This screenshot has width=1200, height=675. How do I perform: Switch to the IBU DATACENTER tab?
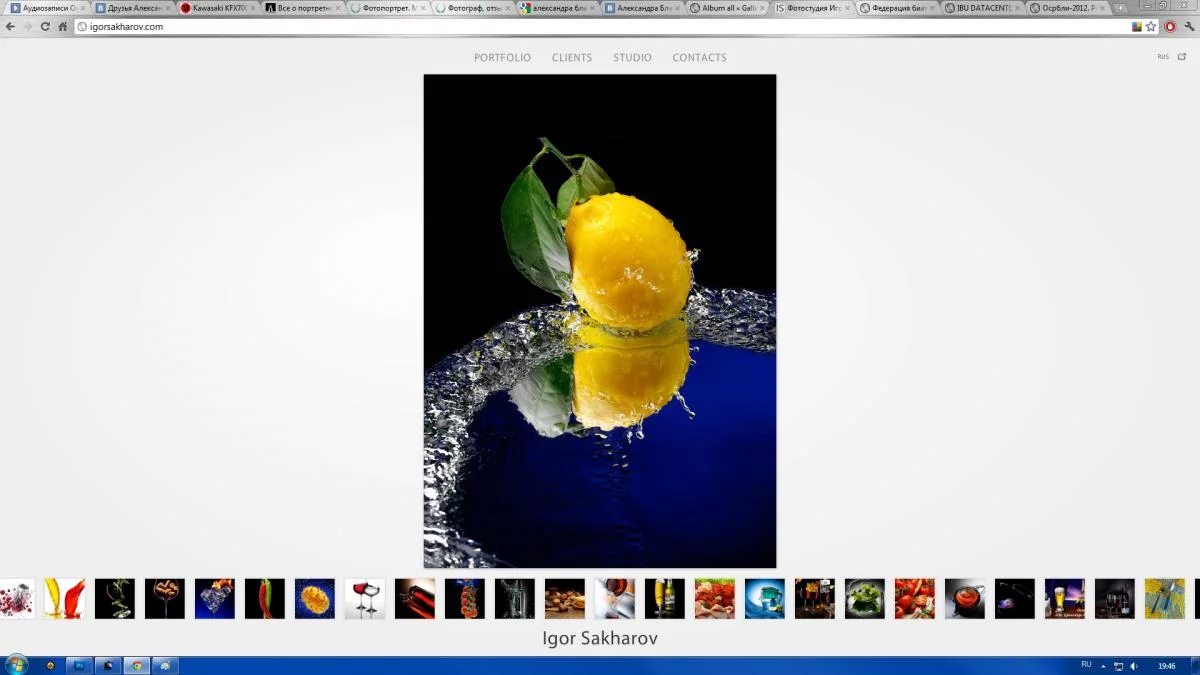pos(983,8)
